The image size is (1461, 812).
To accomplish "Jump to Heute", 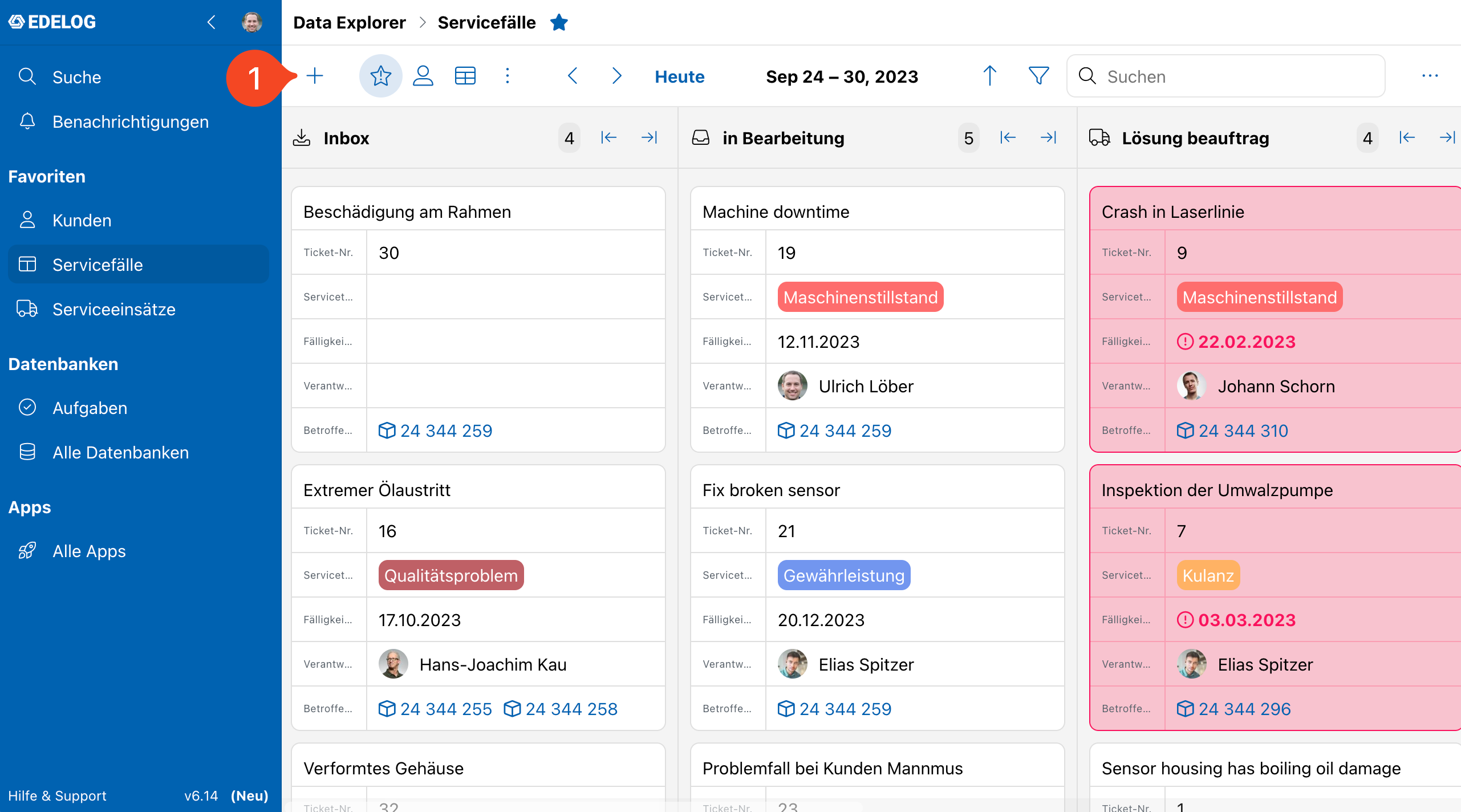I will point(680,76).
